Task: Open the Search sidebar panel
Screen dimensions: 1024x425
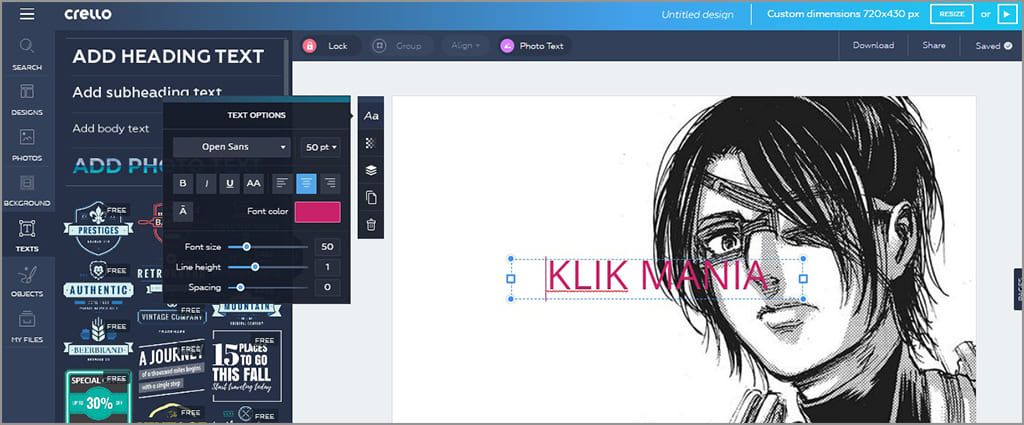Action: [x=27, y=54]
